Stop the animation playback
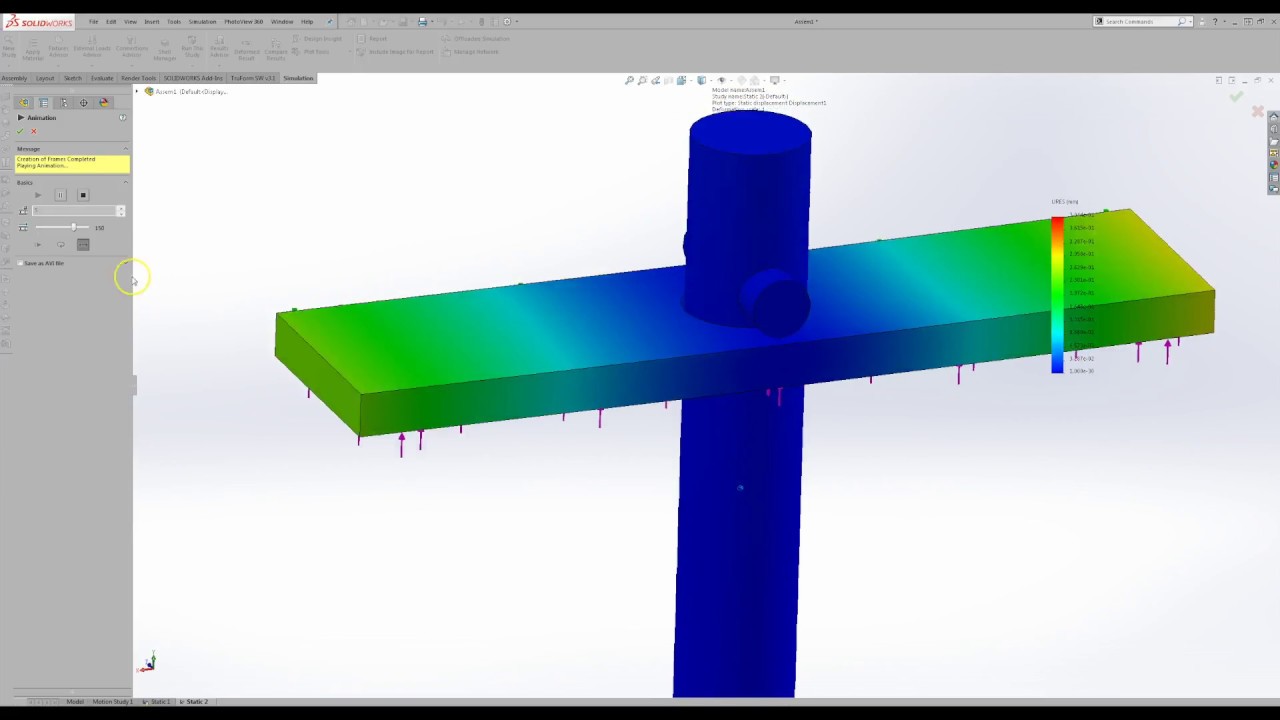The image size is (1280, 720). pos(83,195)
